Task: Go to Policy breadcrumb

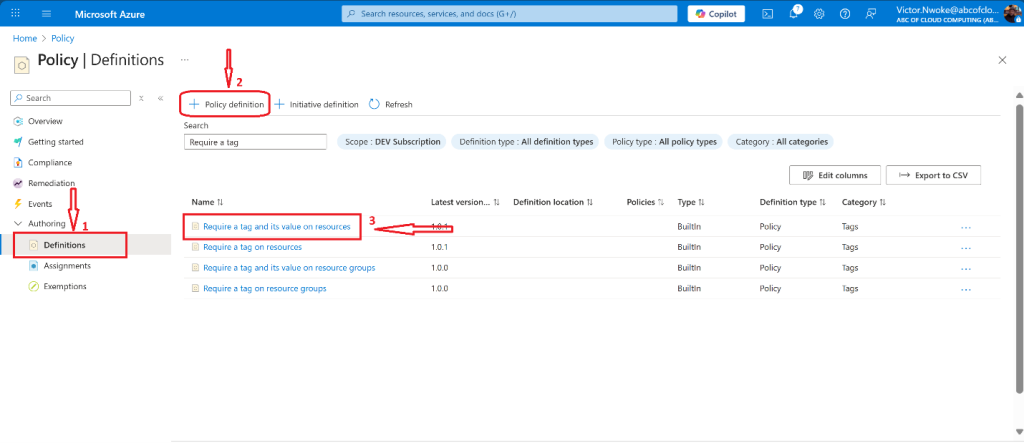Action: [63, 39]
